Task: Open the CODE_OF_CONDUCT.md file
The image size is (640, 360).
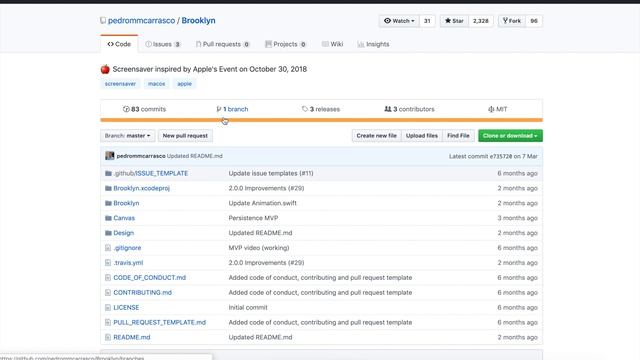Action: pyautogui.click(x=149, y=278)
